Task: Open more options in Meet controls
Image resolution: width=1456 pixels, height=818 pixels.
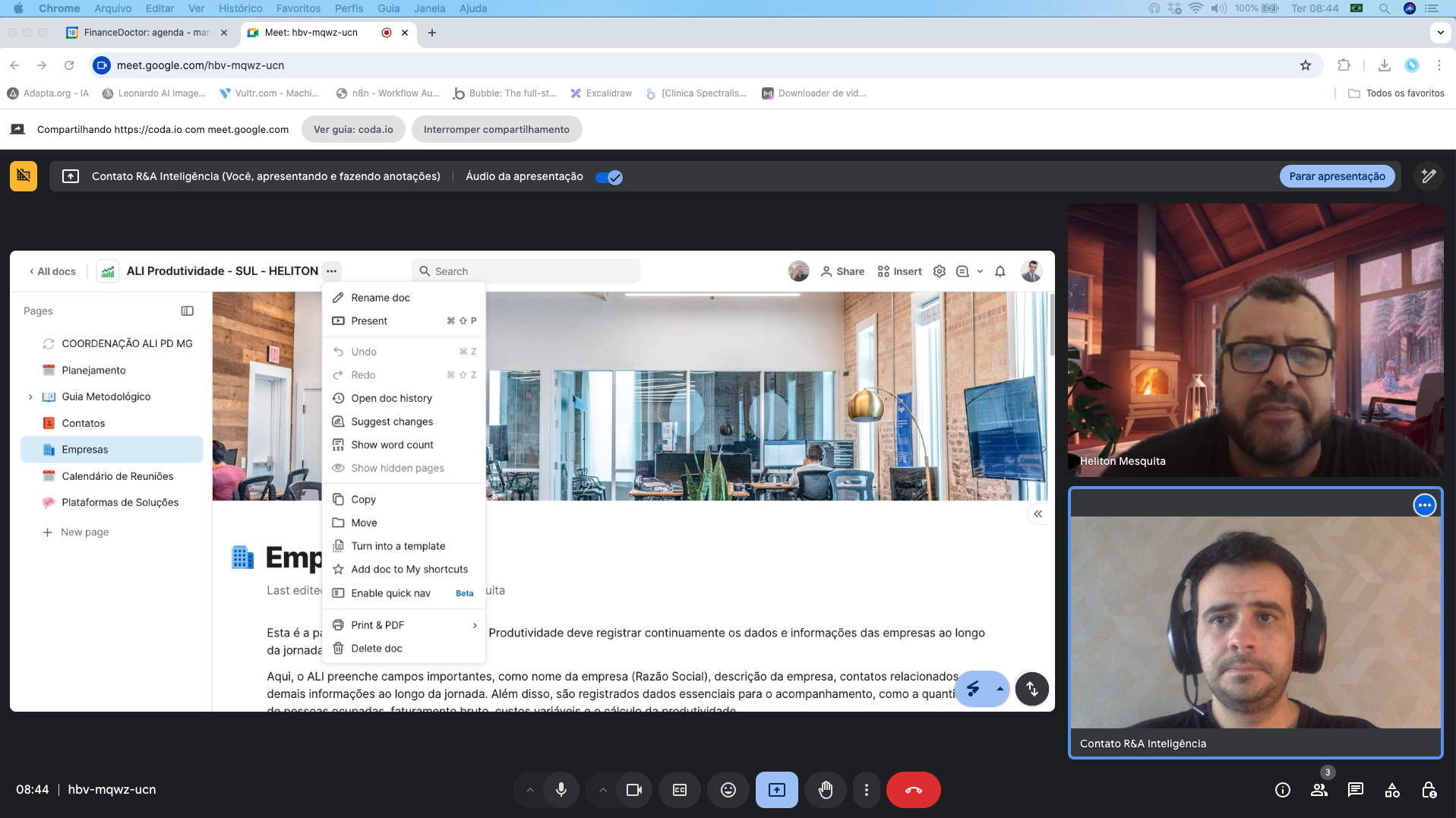Action: click(867, 790)
